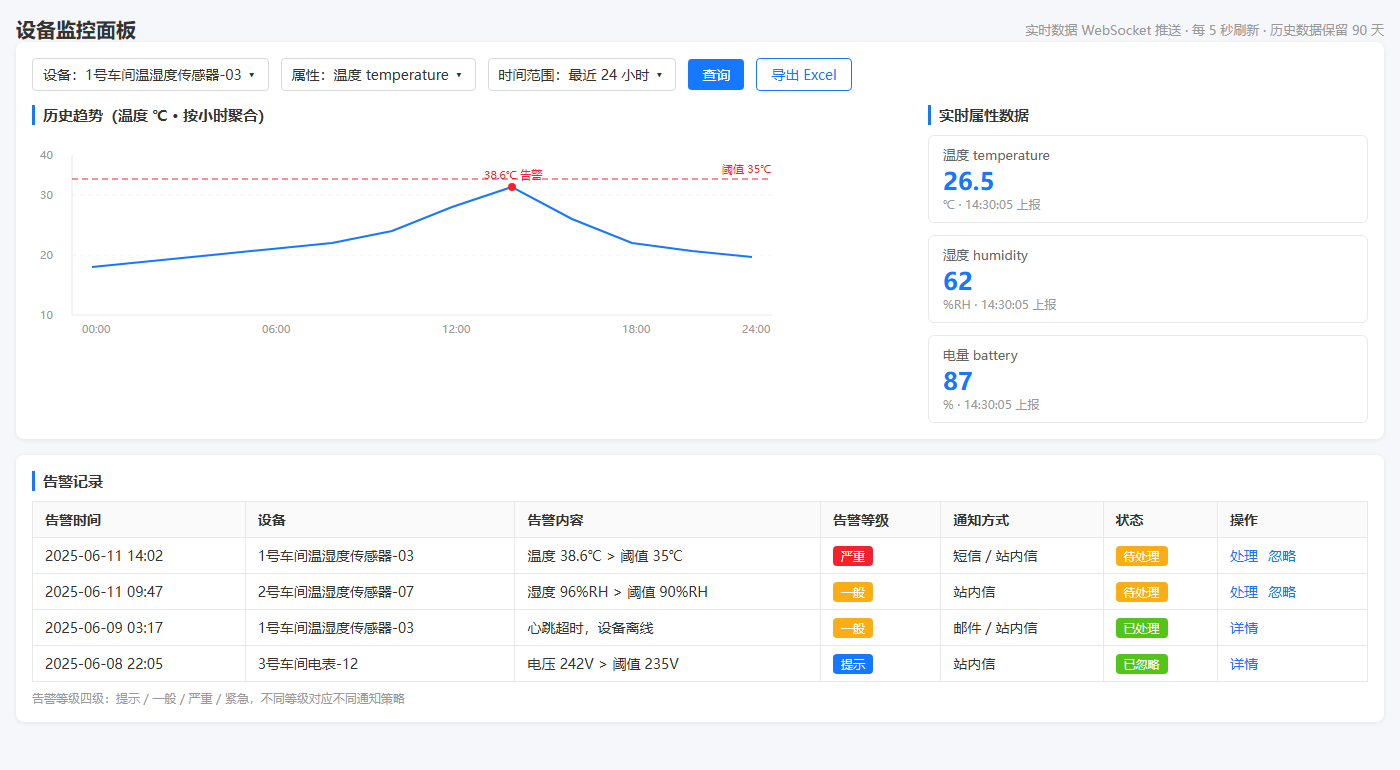The width and height of the screenshot is (1400, 770).
Task: Click the timestamp 2025-06-09 03:17
Action: pyautogui.click(x=104, y=628)
